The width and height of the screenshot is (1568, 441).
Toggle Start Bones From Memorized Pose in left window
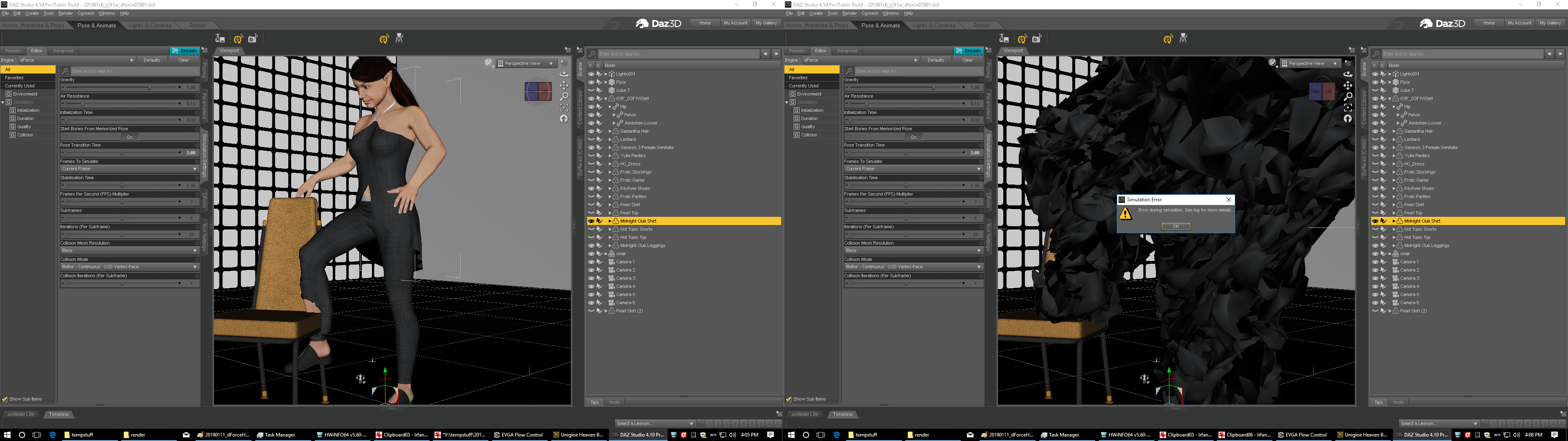(x=129, y=137)
